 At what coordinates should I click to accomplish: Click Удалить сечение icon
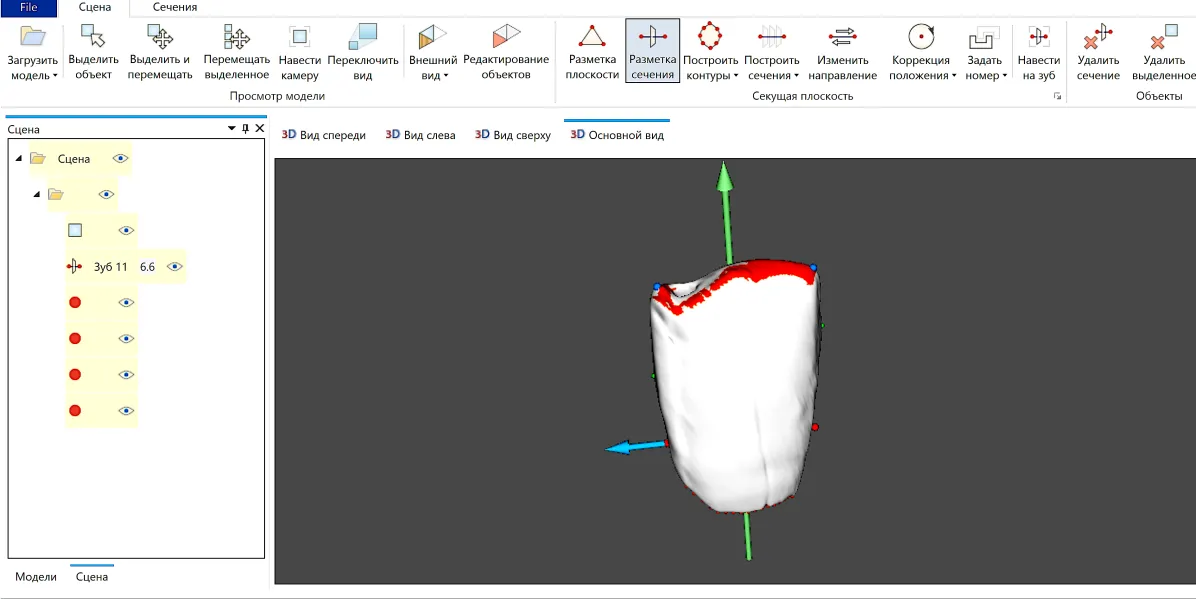tap(1098, 37)
